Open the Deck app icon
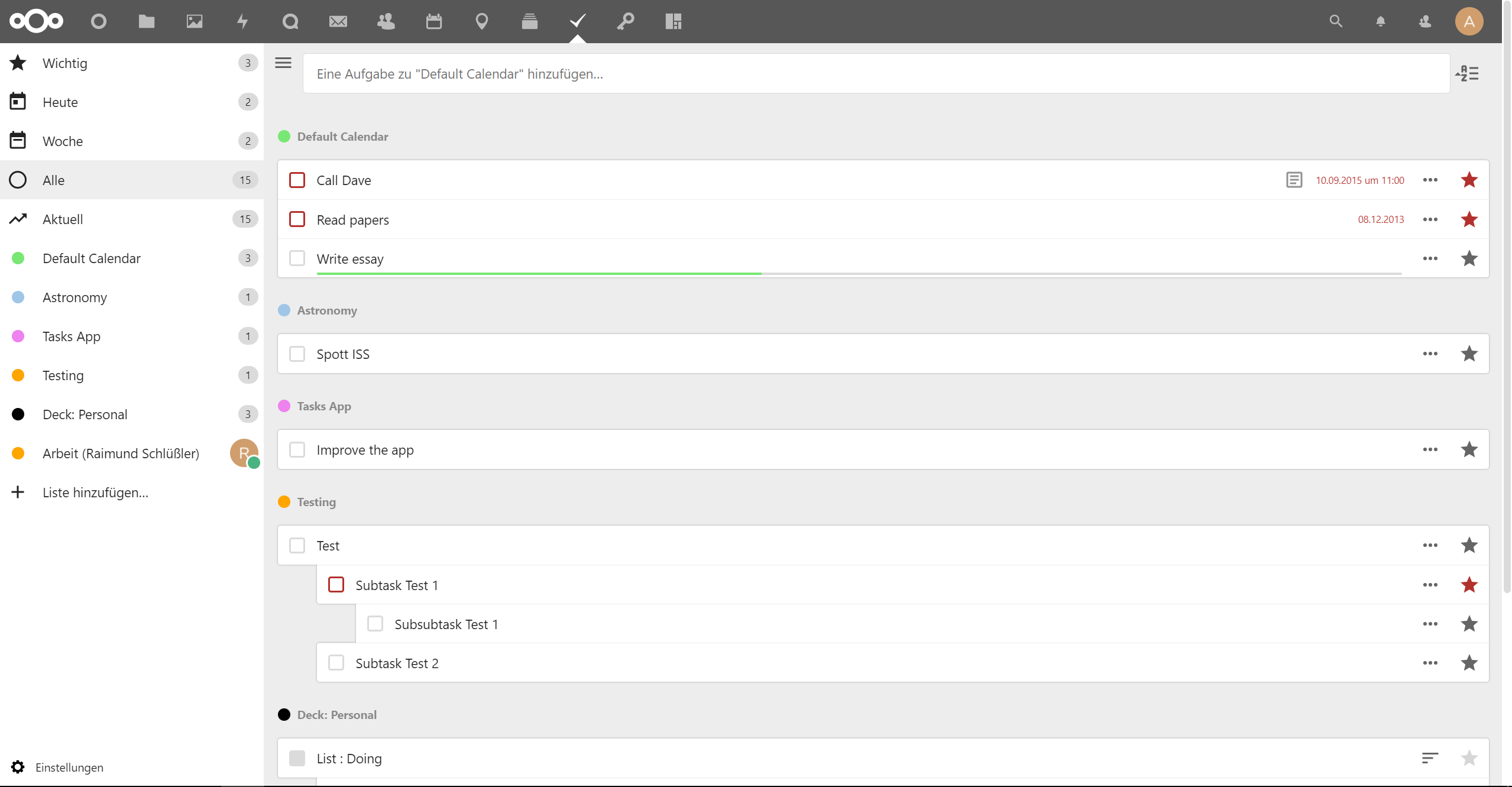This screenshot has width=1512, height=787. (529, 21)
